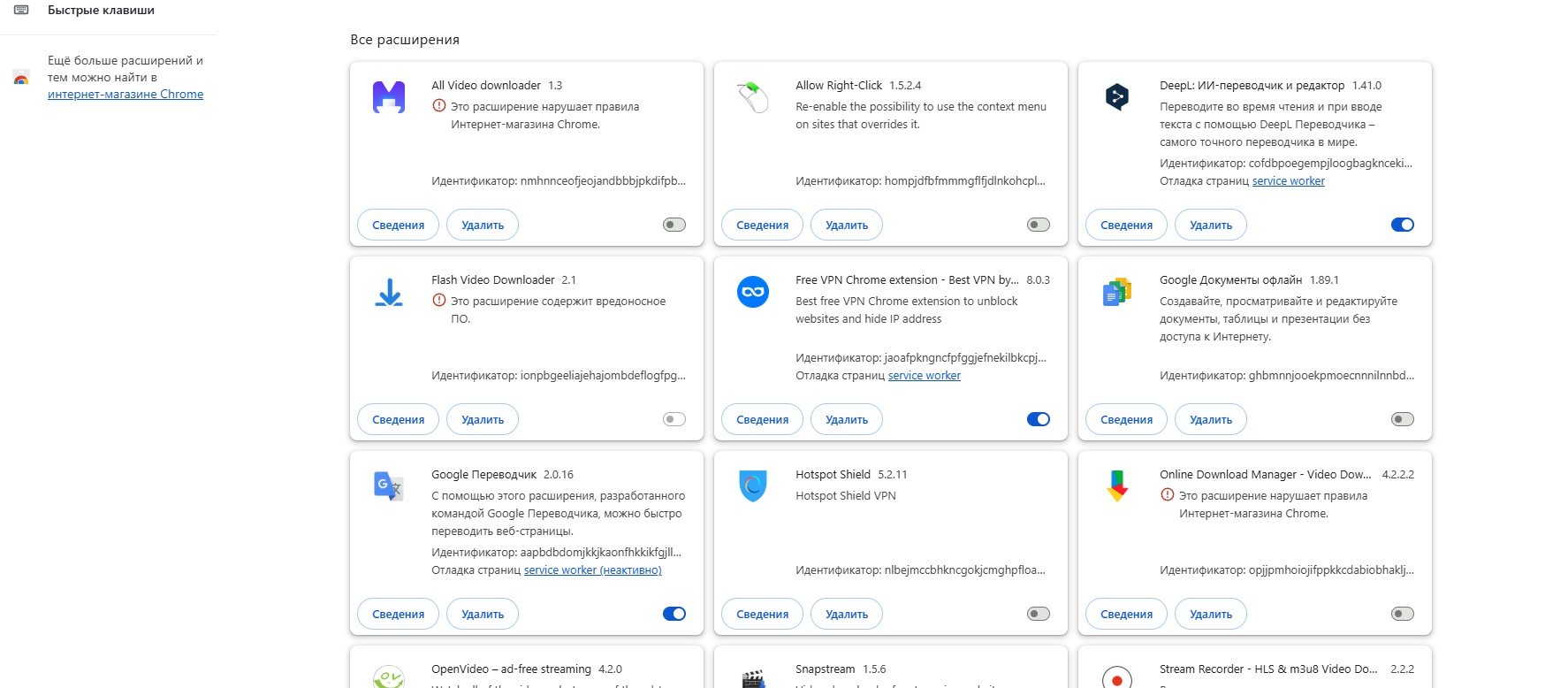Click the Google Переводчик extension icon
This screenshot has width=1568, height=688.
click(389, 486)
